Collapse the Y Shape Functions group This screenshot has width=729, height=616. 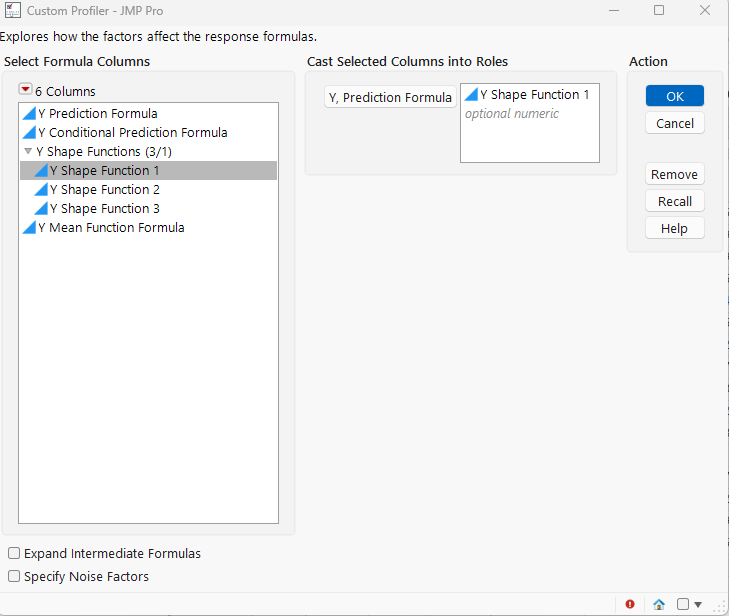28,151
